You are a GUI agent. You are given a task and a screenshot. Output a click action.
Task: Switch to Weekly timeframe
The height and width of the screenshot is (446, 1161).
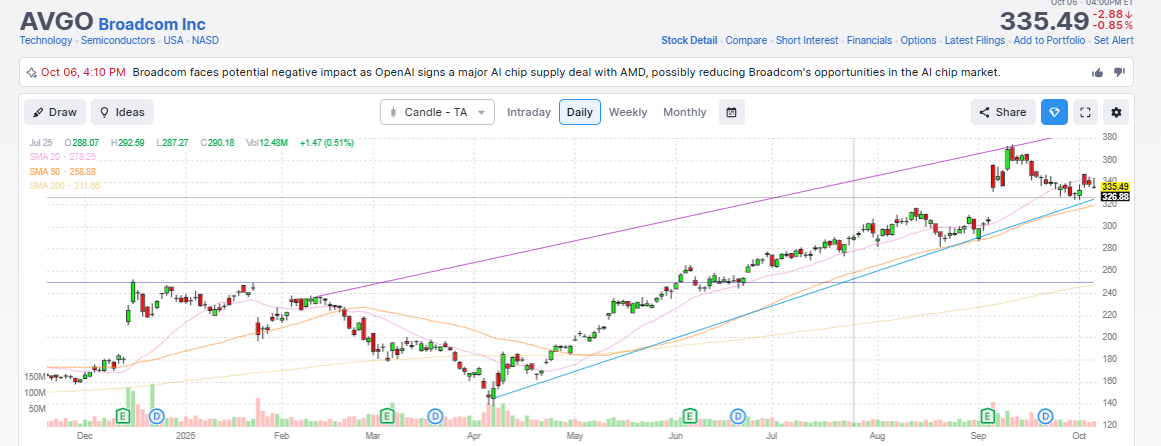(628, 113)
